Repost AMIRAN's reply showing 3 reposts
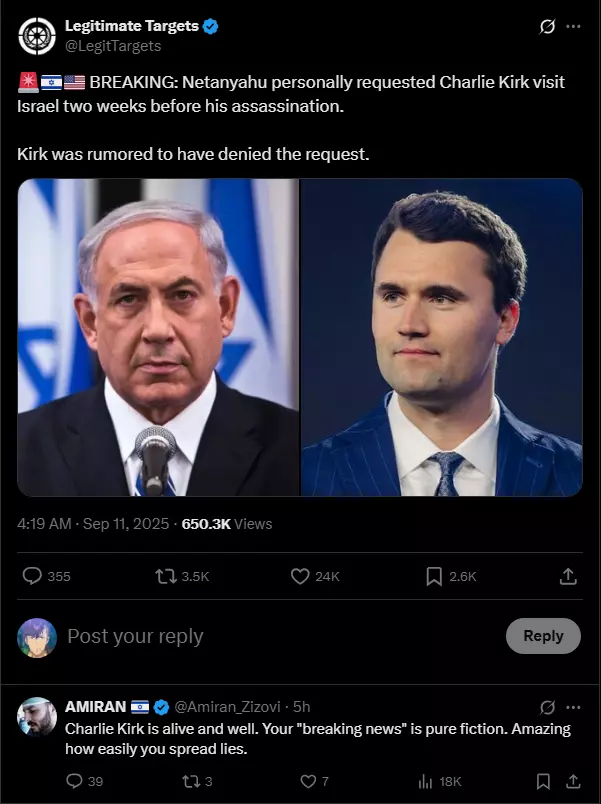The width and height of the screenshot is (601, 804). 190,781
